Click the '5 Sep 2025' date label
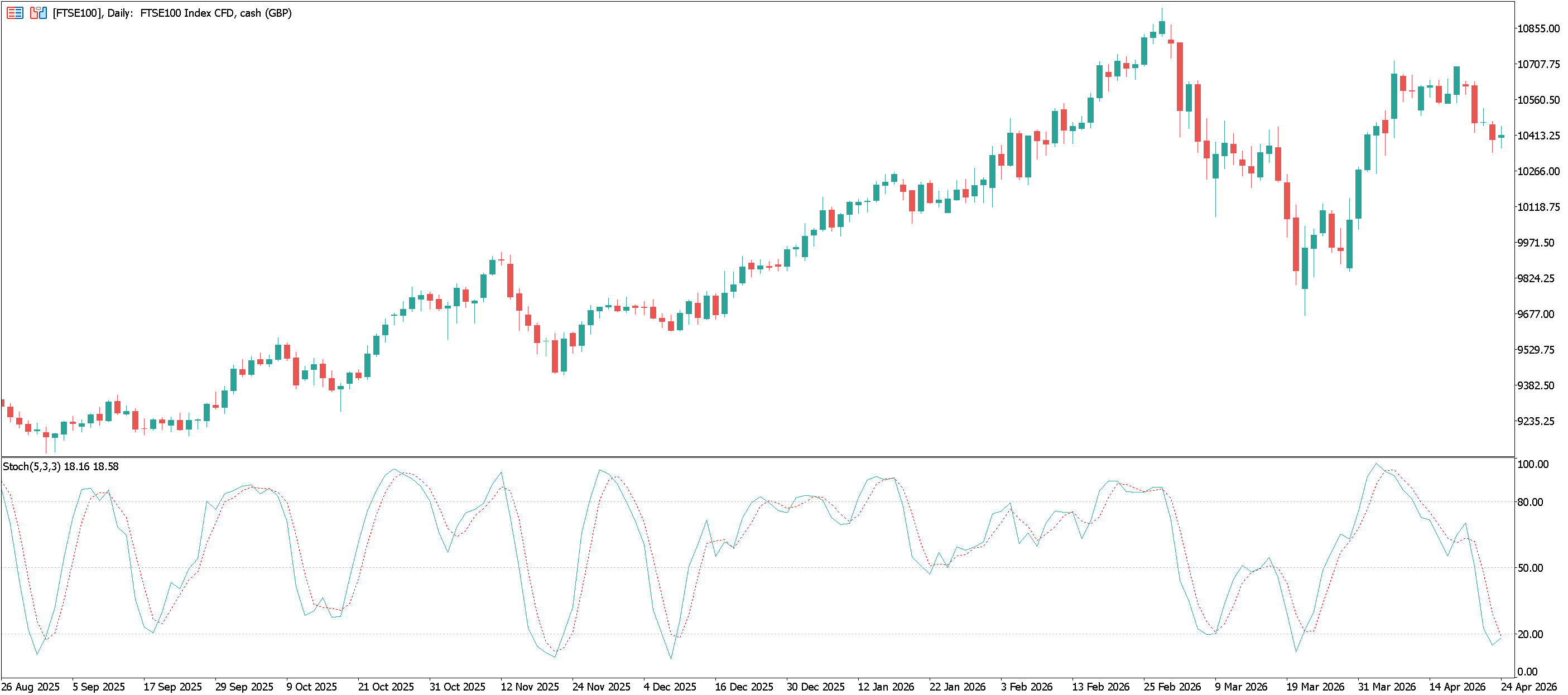Screen dimensions: 1568x695 [99, 687]
